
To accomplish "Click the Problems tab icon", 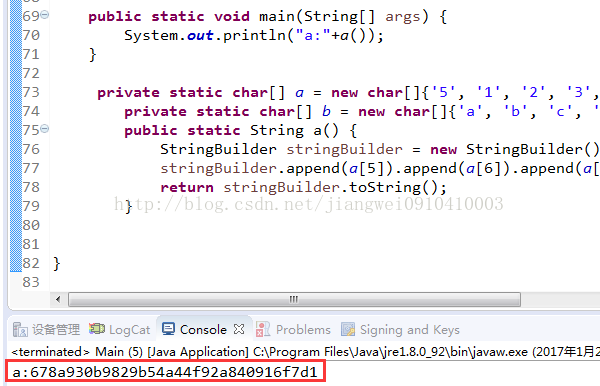I will [x=263, y=329].
